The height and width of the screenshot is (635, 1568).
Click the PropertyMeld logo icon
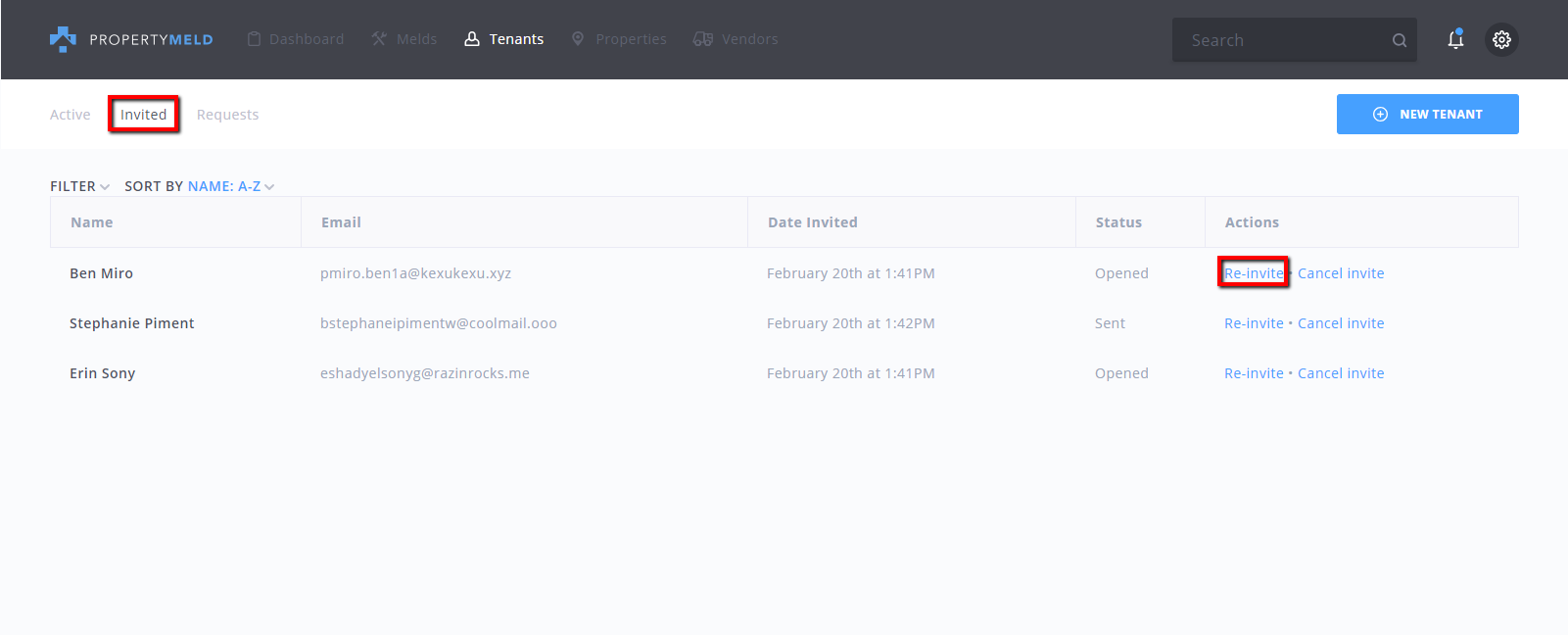click(63, 39)
